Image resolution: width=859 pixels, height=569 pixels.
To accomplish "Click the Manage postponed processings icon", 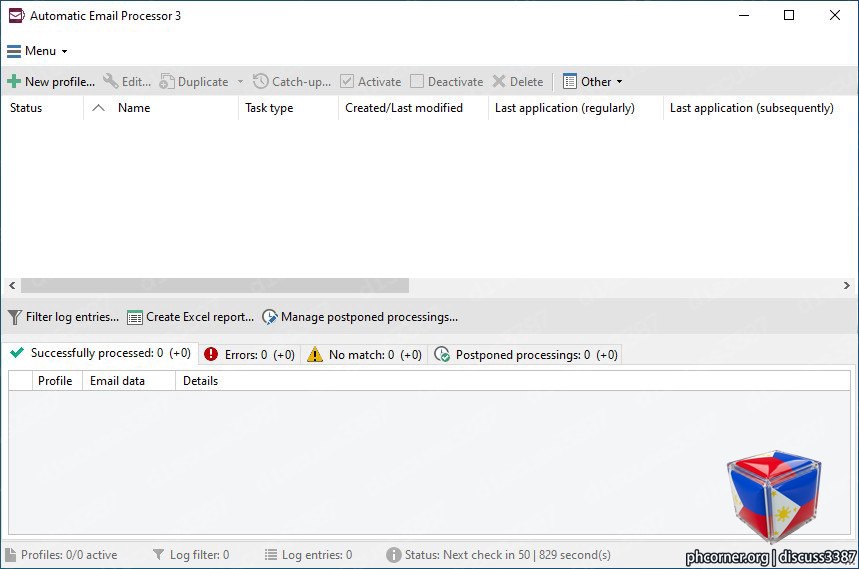I will click(270, 317).
